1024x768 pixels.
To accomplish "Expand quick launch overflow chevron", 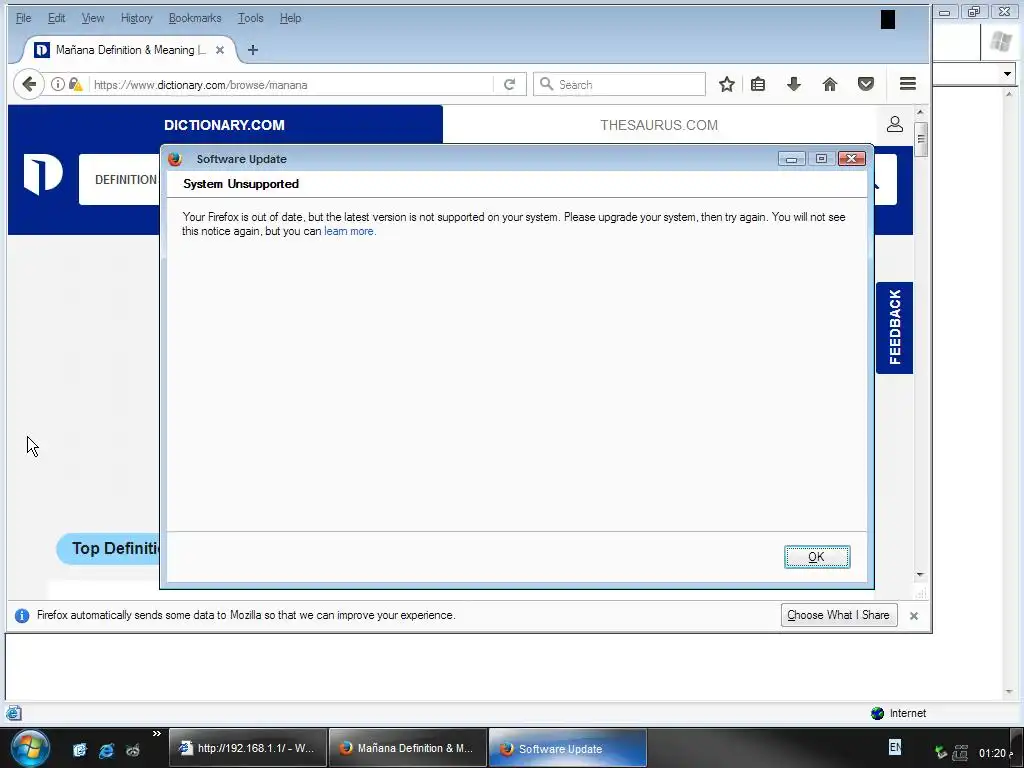I will [x=157, y=733].
